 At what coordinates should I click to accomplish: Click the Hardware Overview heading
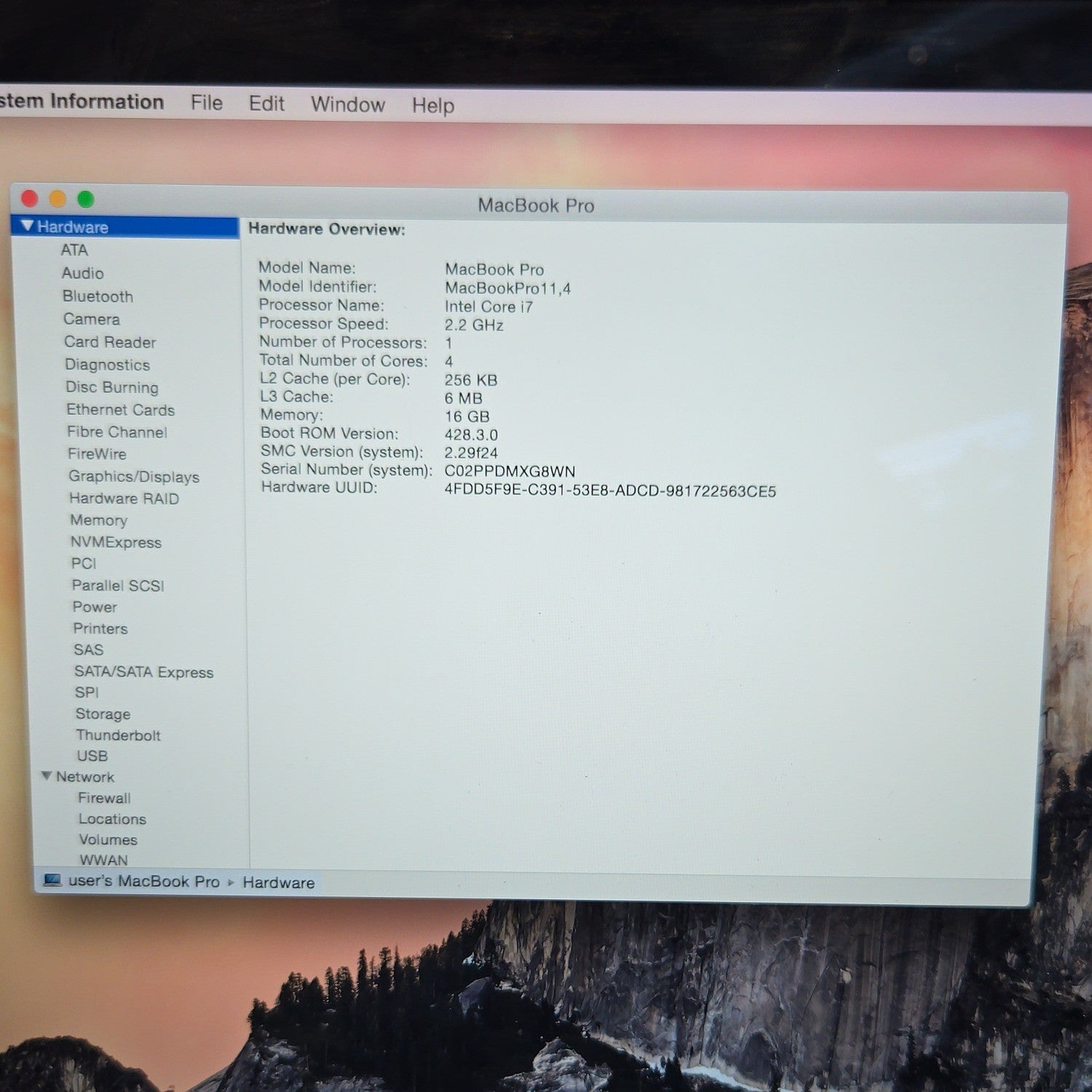pos(327,229)
